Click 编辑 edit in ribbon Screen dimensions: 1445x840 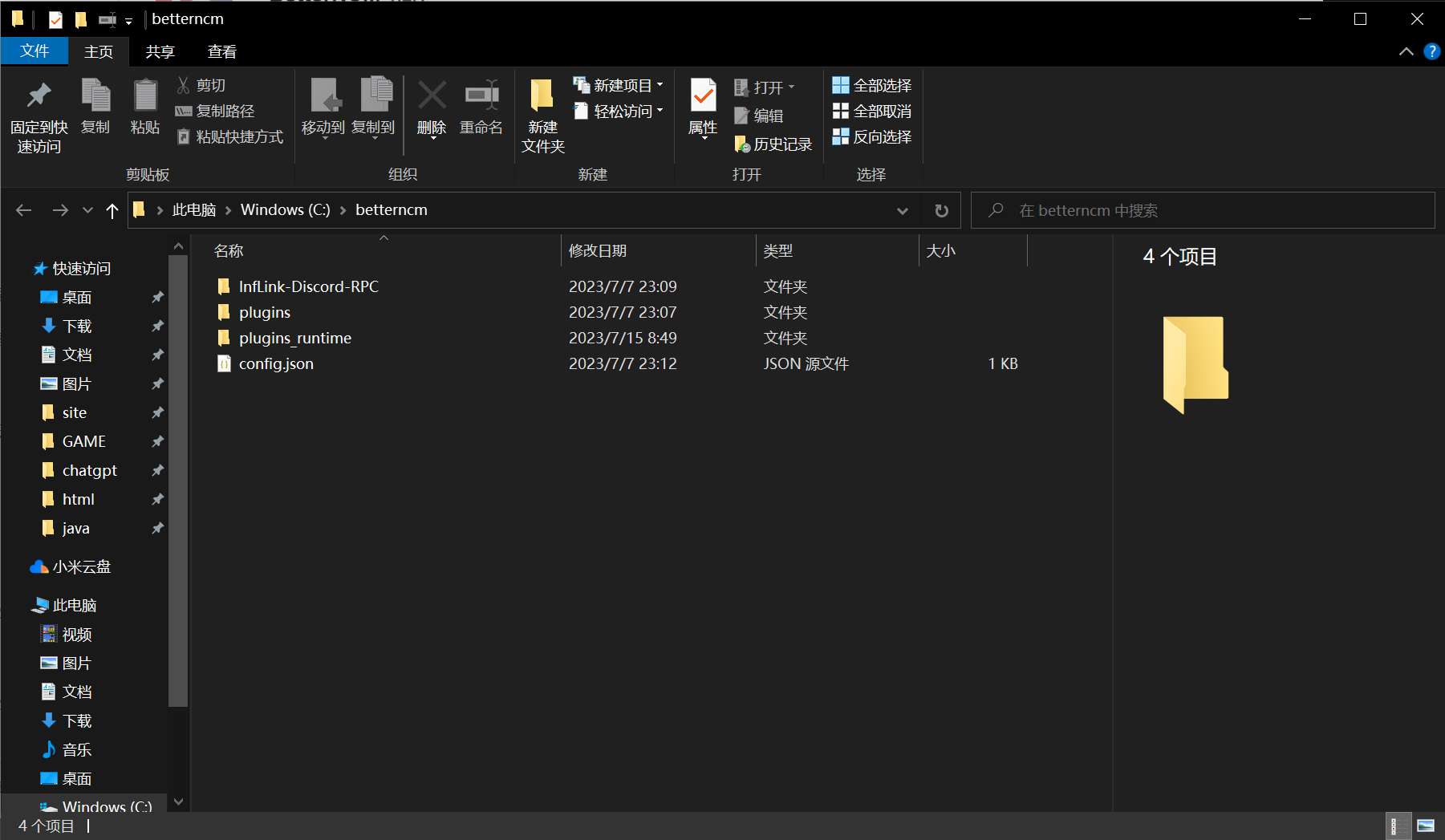[x=759, y=116]
